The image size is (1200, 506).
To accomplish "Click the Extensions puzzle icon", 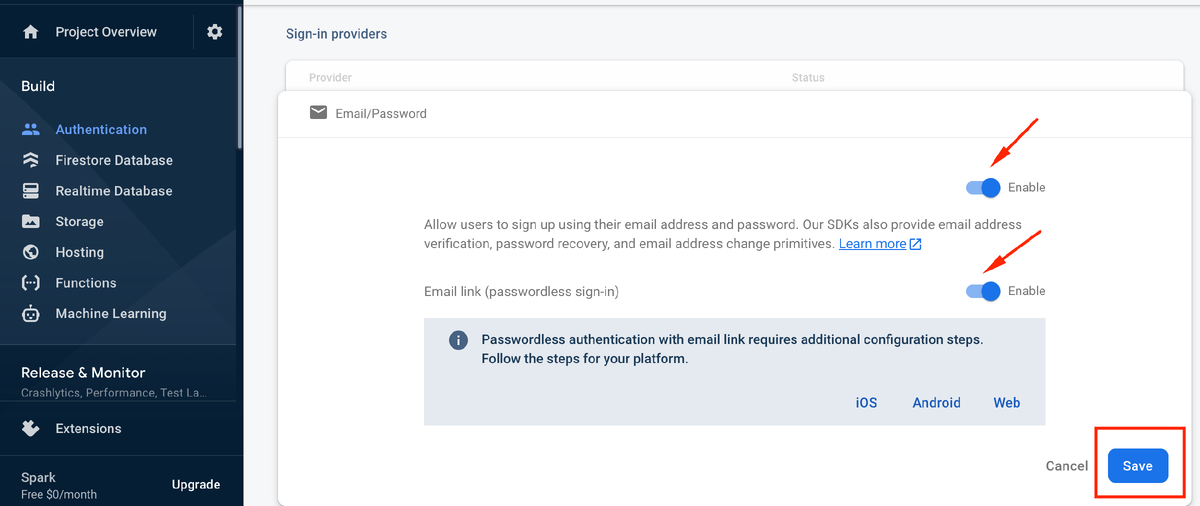I will 31,428.
